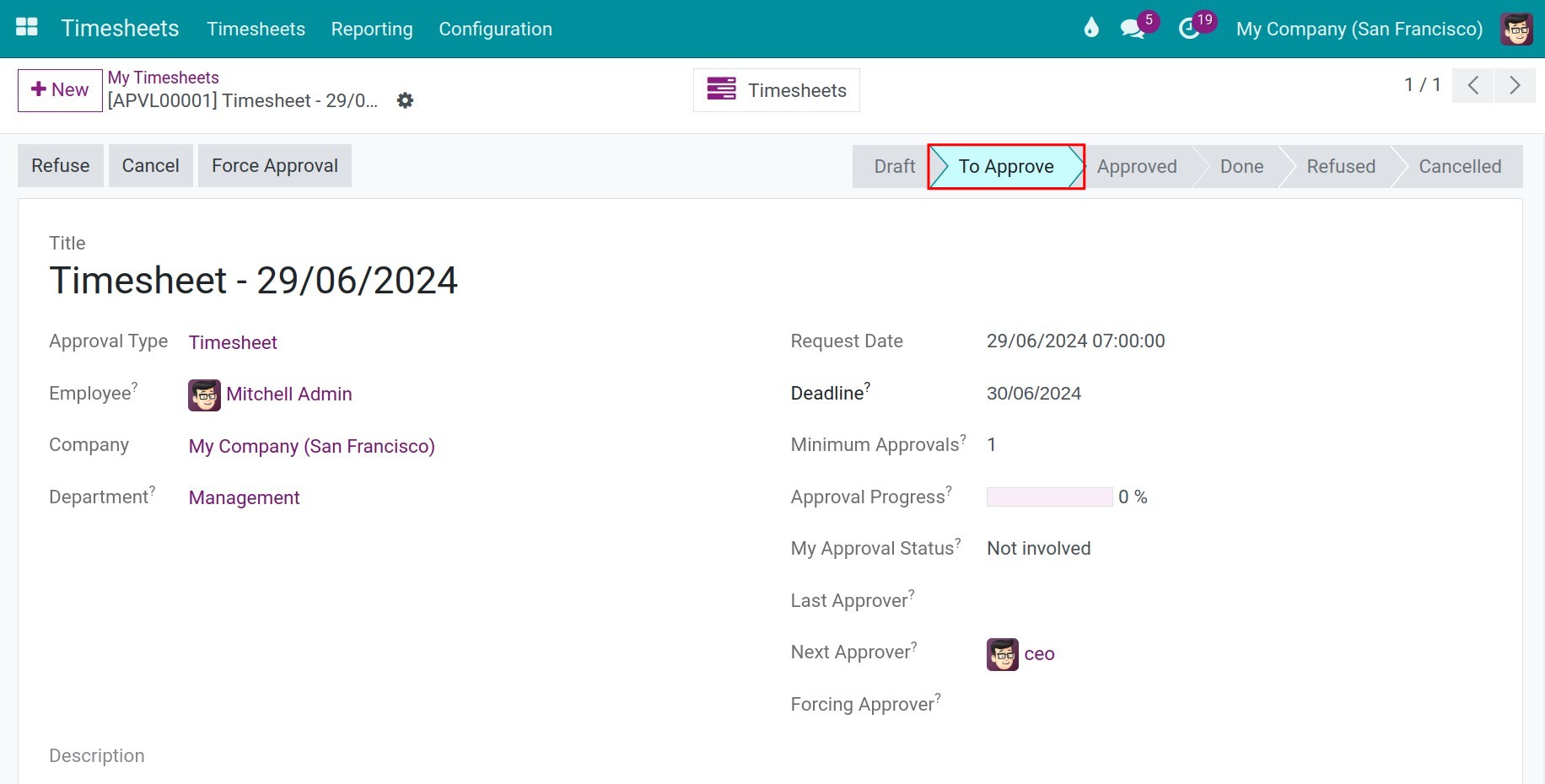1545x784 pixels.
Task: Click the title Timesheet - 29/06/2024
Action: coord(253,280)
